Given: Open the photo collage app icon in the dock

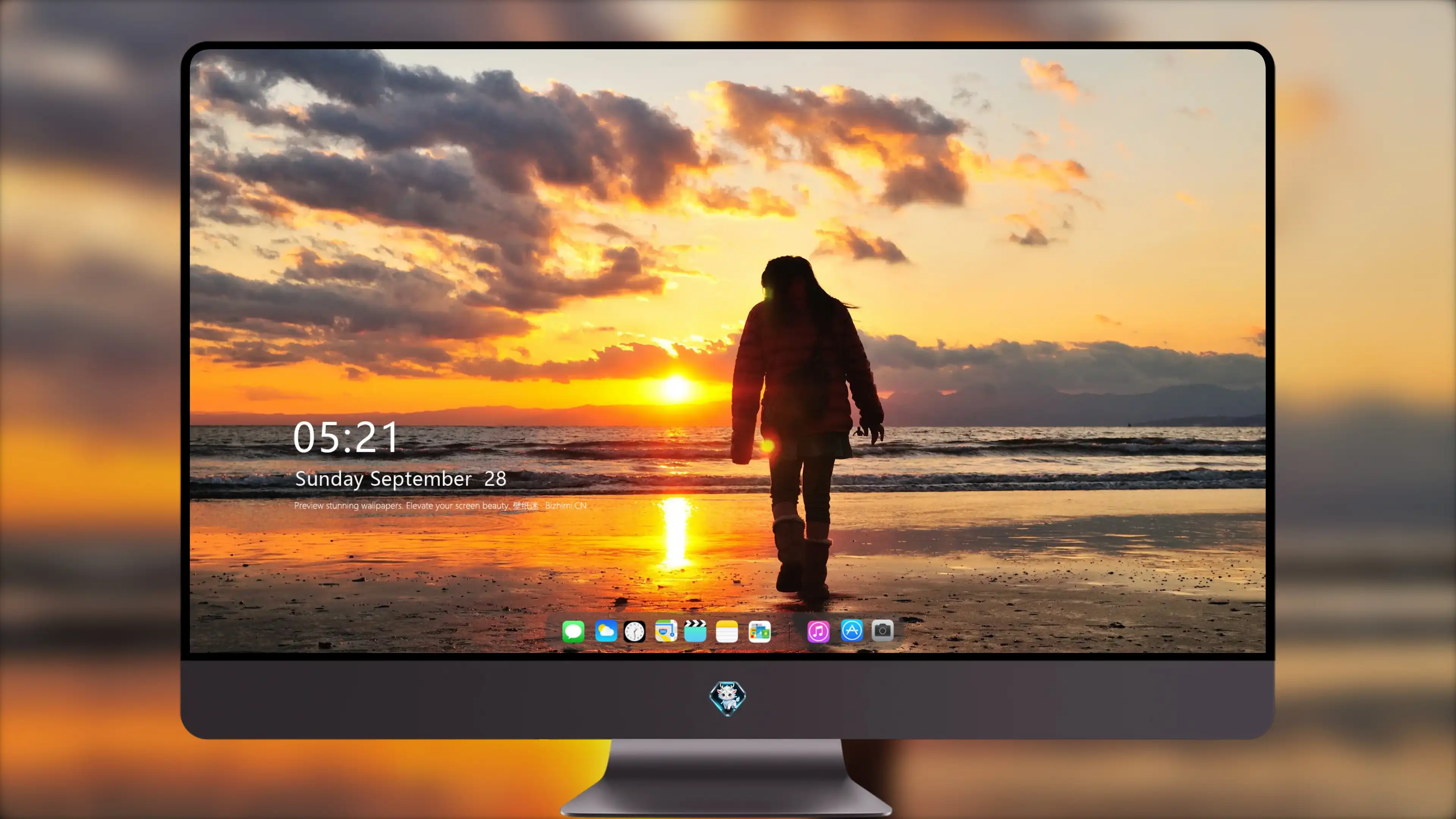Looking at the screenshot, I should click(x=759, y=631).
